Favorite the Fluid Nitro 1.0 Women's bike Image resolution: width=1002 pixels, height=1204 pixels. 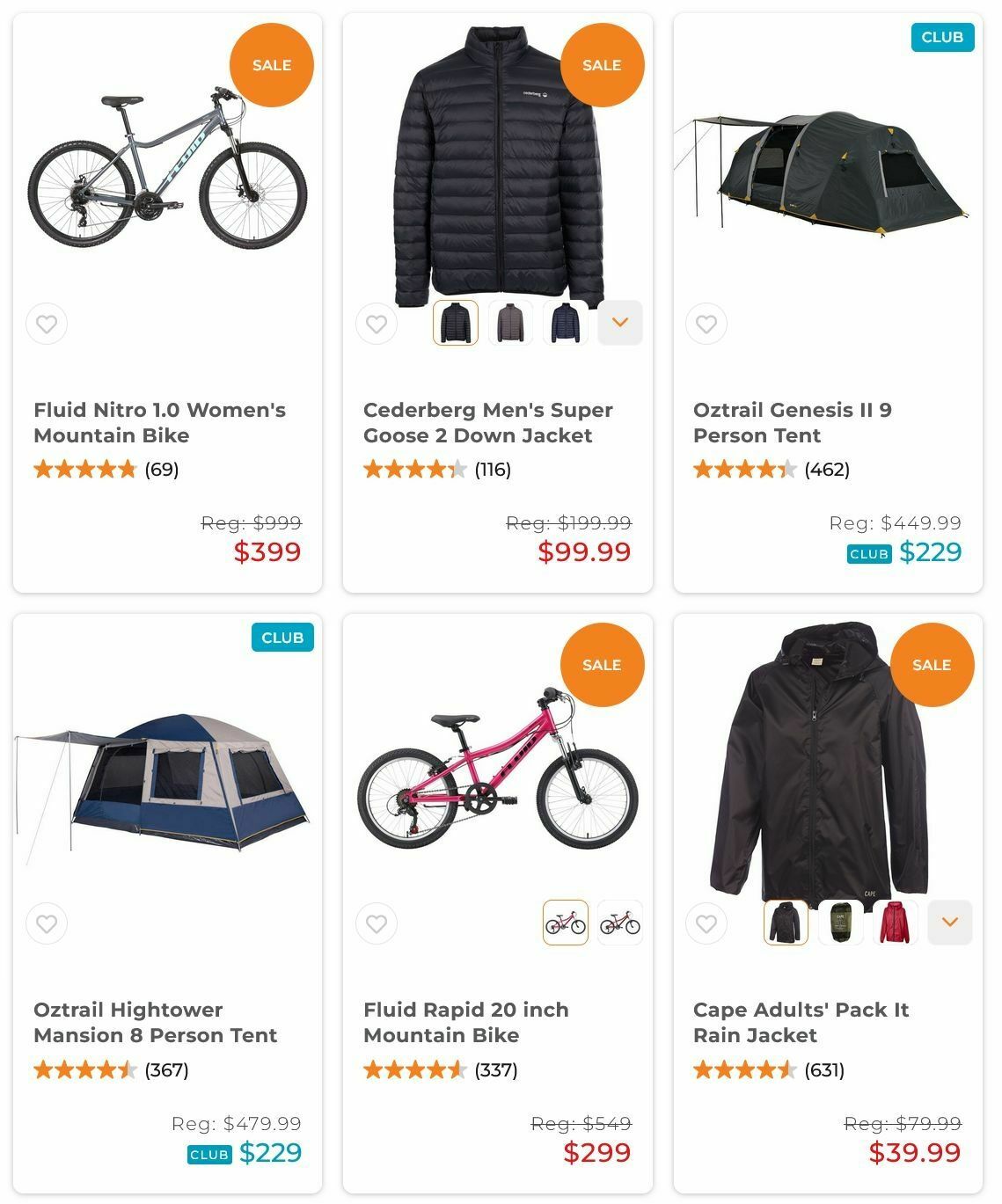click(x=47, y=324)
